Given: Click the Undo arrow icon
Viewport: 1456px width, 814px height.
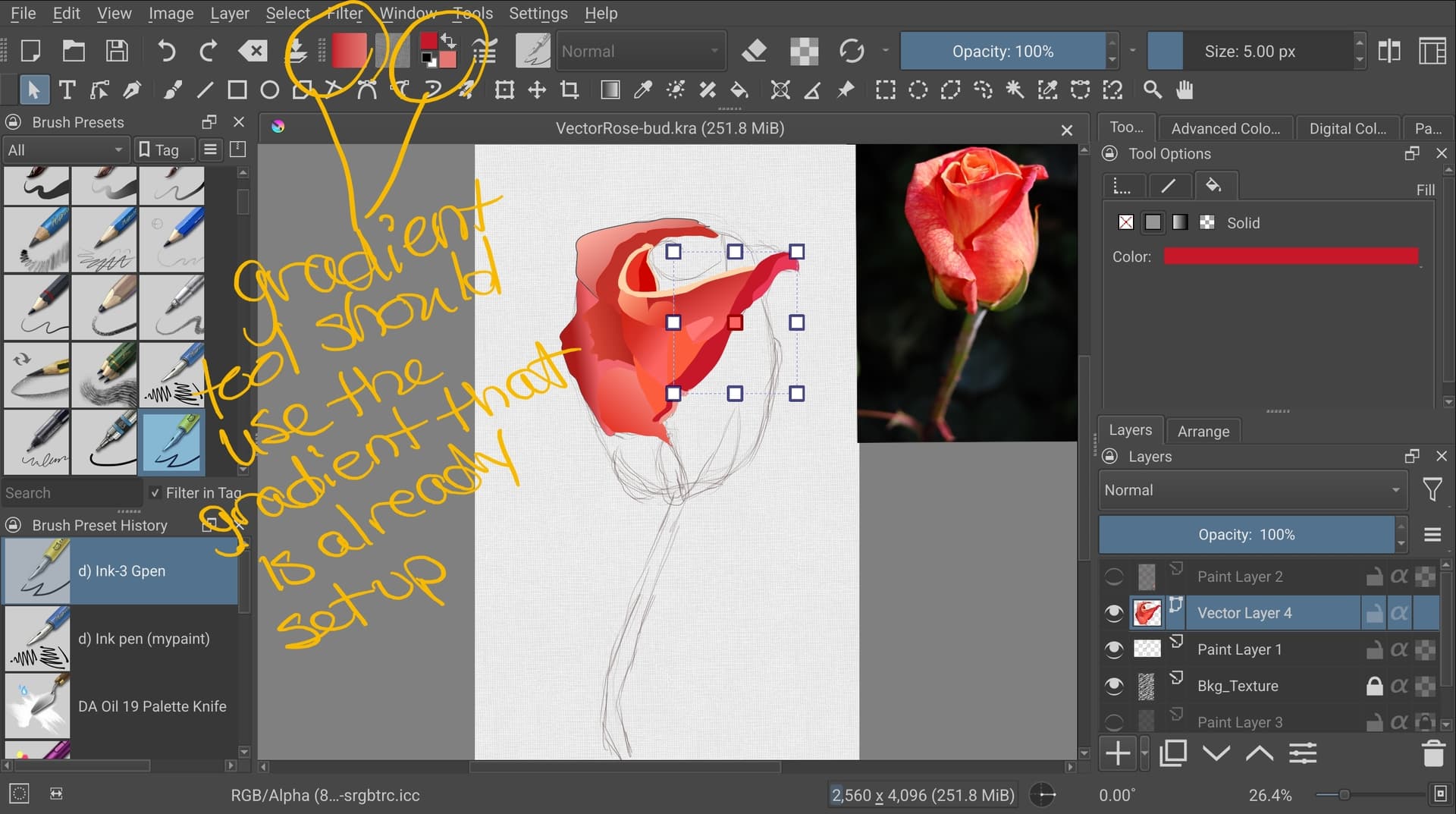Looking at the screenshot, I should point(166,51).
